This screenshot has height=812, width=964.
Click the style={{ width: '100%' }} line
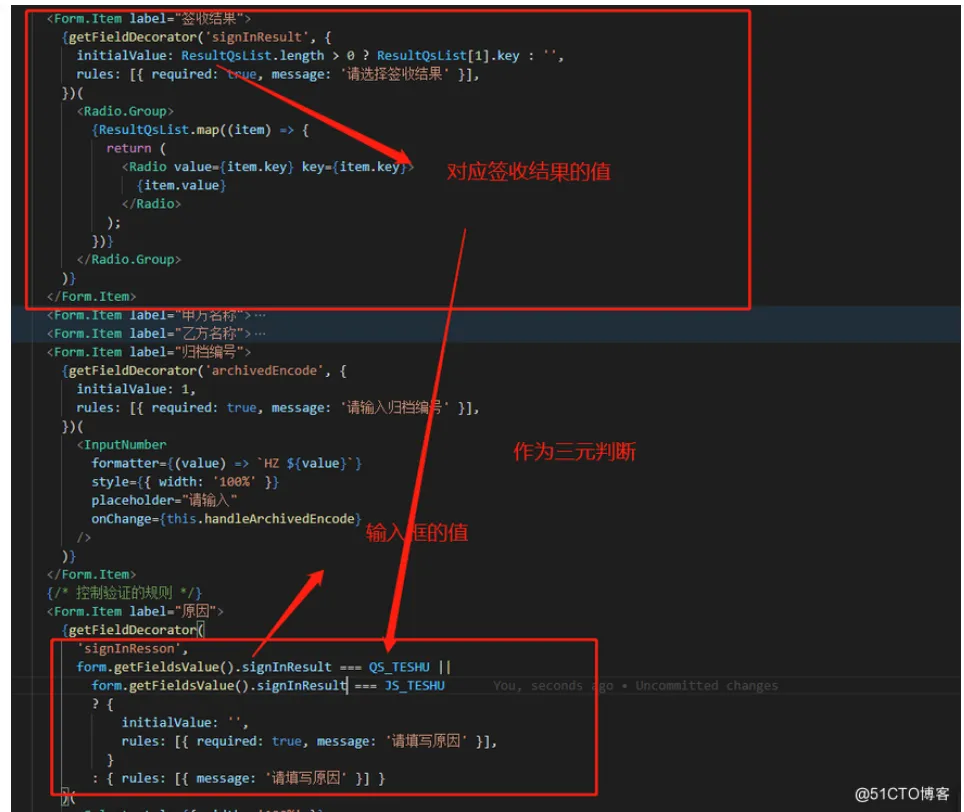pyautogui.click(x=185, y=482)
